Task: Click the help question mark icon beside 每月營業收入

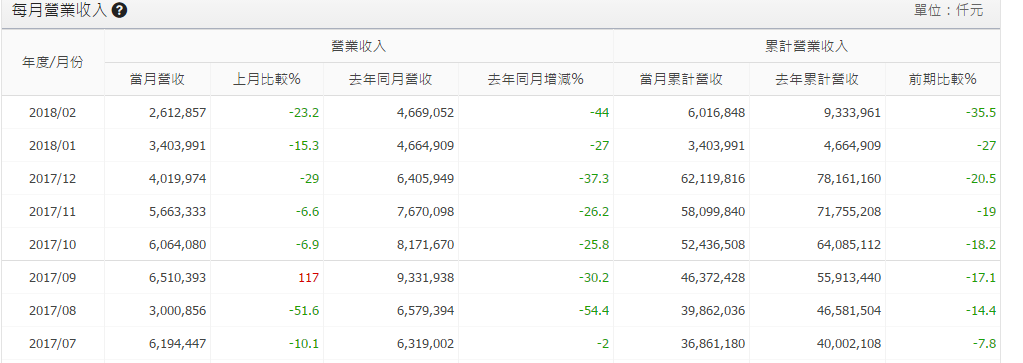Action: (119, 10)
